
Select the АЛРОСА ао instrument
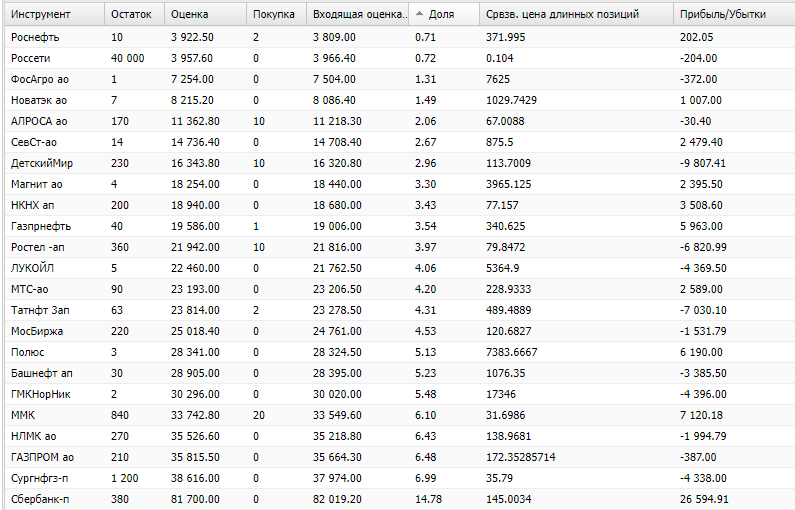tap(39, 121)
